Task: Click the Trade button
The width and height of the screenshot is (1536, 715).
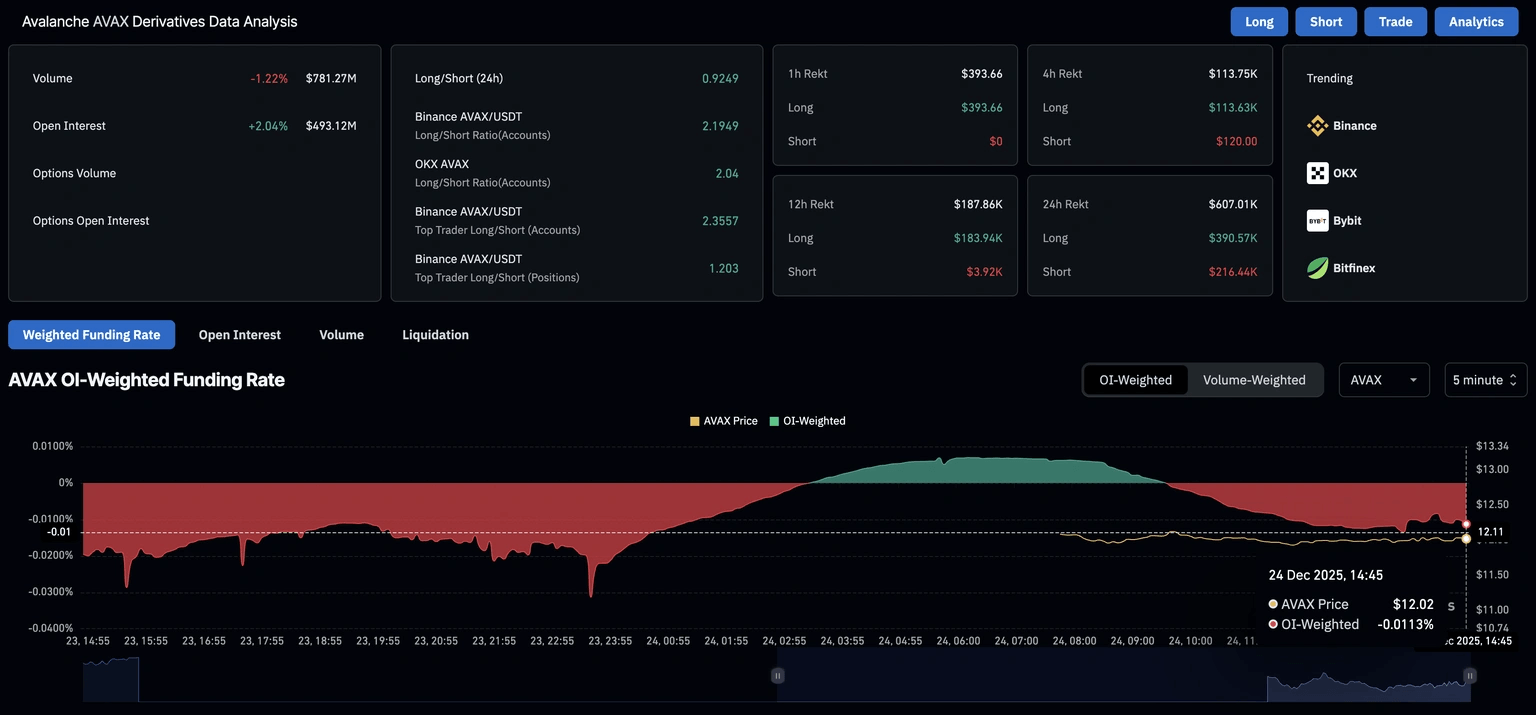Action: coord(1395,22)
